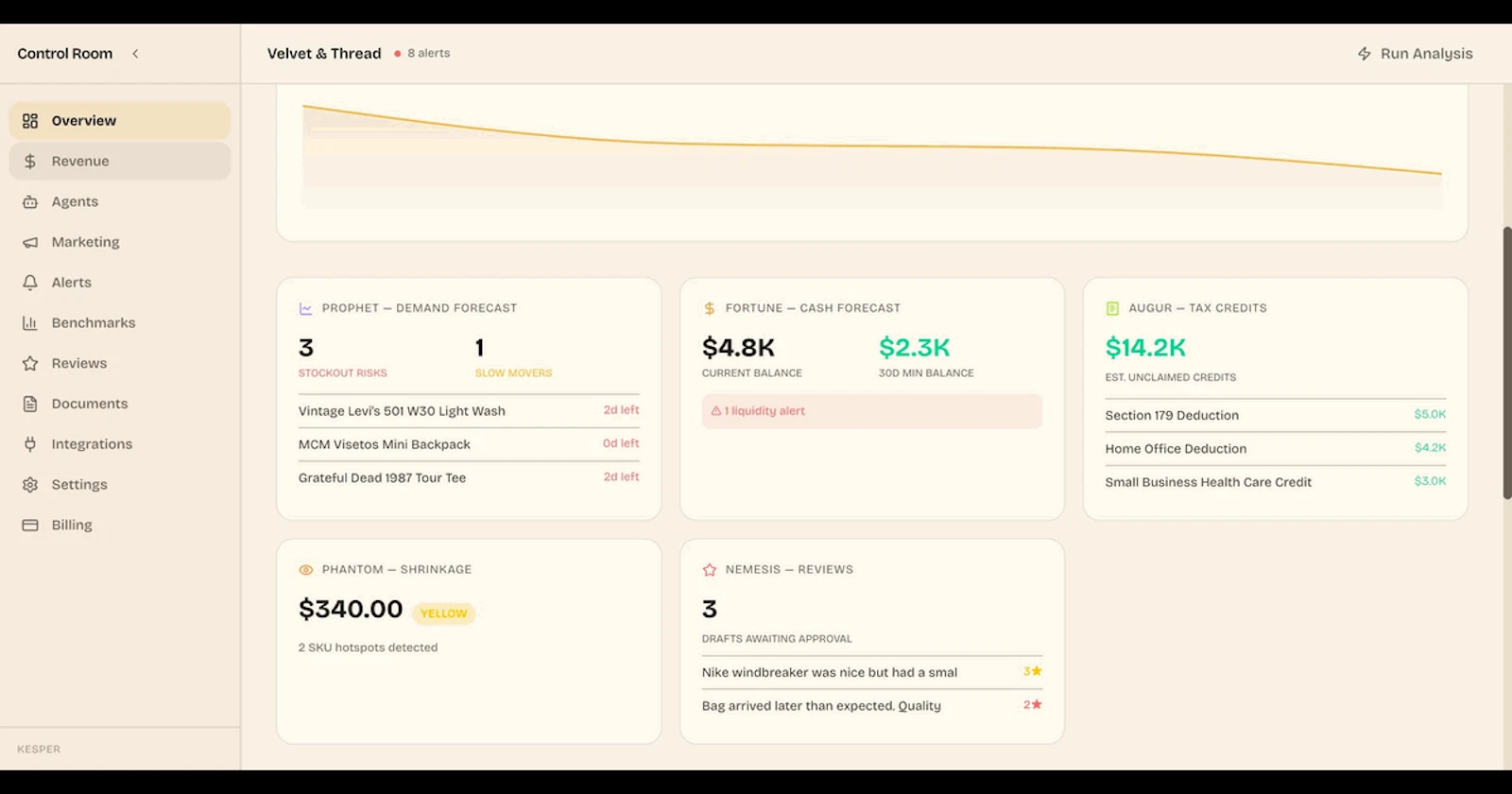
Task: Click the $4.8K current balance value
Action: pos(738,348)
